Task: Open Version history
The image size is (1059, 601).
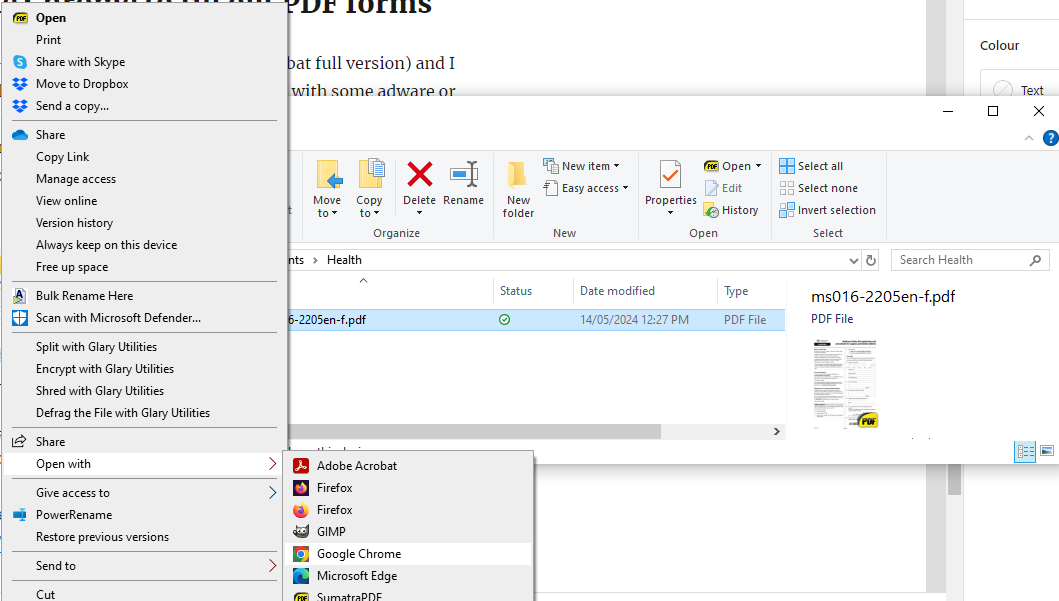Action: [x=144, y=223]
